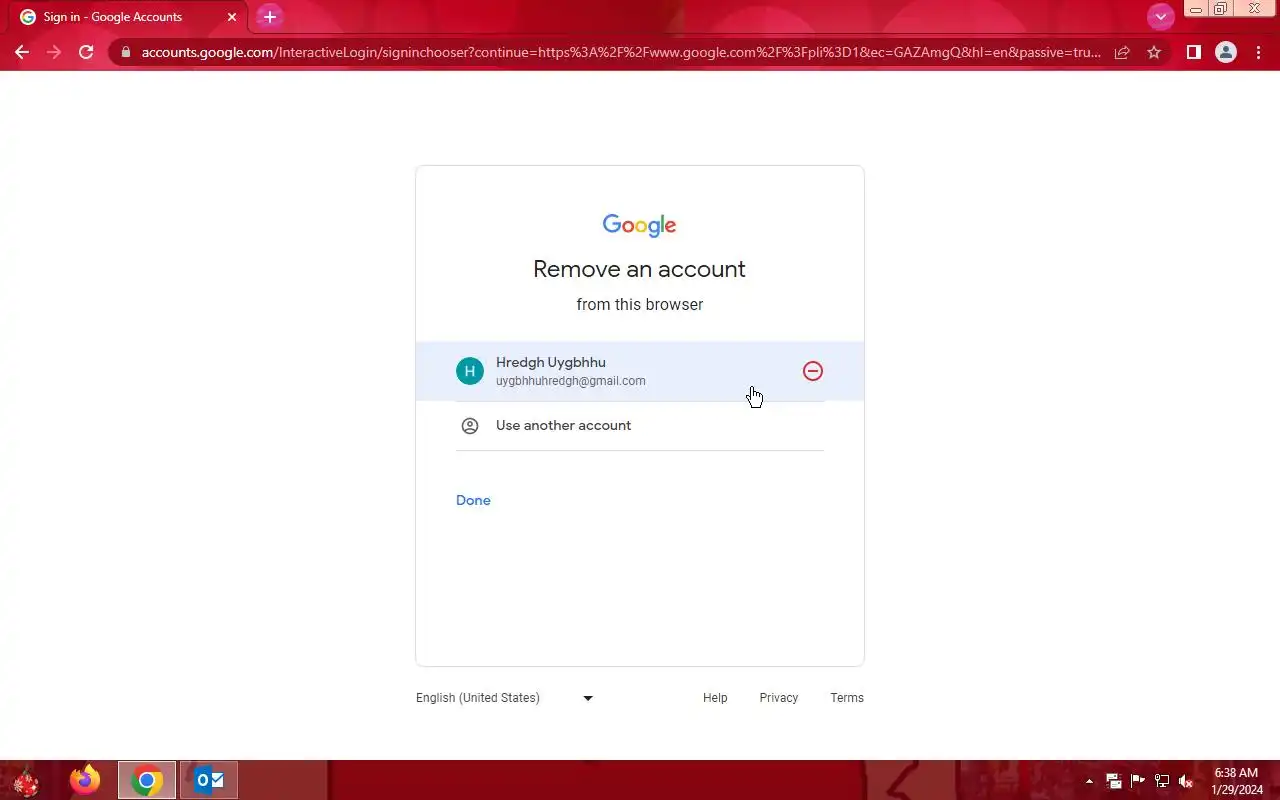Screen dimensions: 1280x800
Task: Remove the Hredgh Uygbhhu account via minus icon
Action: (813, 371)
